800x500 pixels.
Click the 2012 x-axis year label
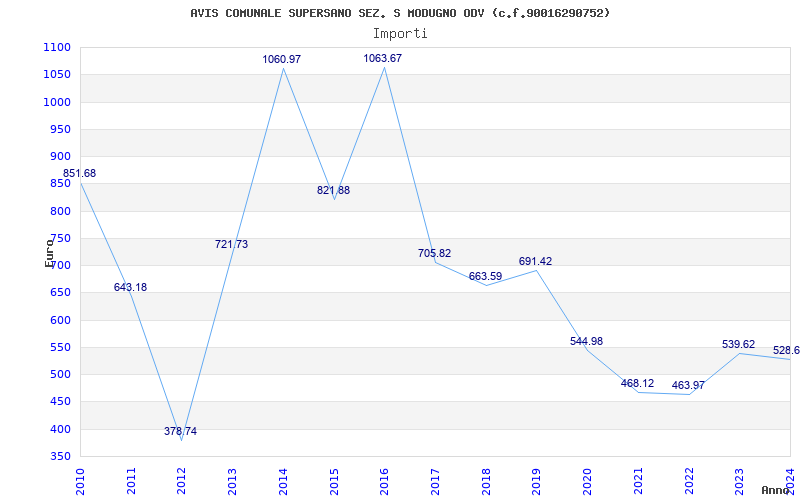click(x=181, y=481)
